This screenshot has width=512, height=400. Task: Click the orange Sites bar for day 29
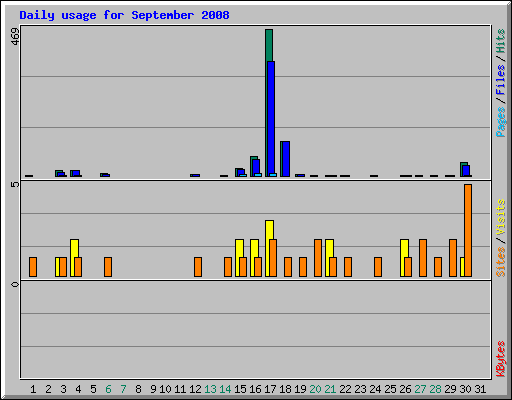453,258
